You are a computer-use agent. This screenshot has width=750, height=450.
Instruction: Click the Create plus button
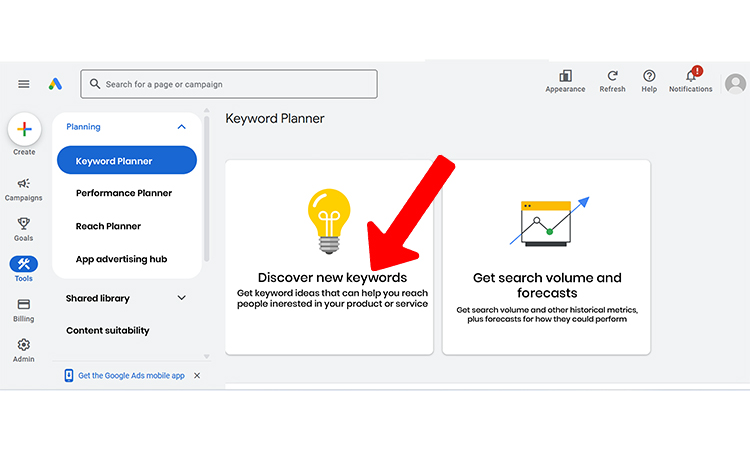(24, 129)
